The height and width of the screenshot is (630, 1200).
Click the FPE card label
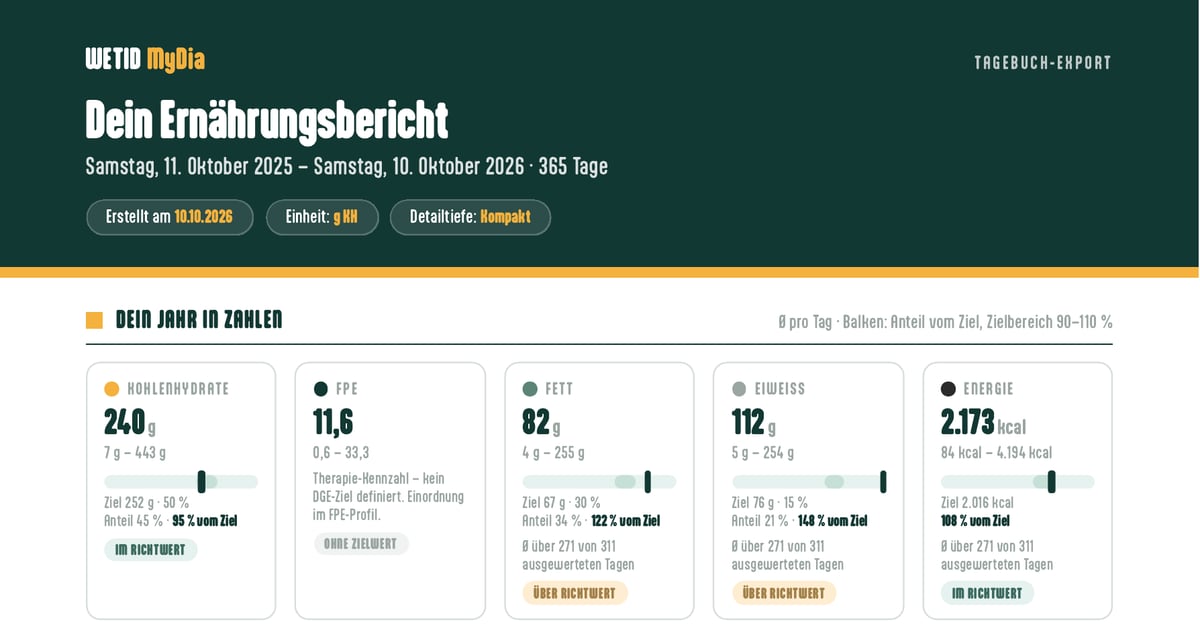[347, 389]
